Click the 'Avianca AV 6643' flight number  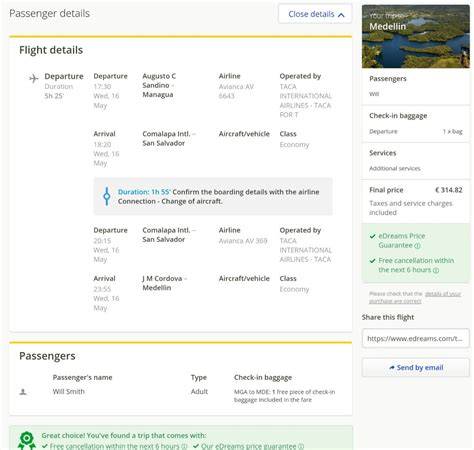[236, 91]
